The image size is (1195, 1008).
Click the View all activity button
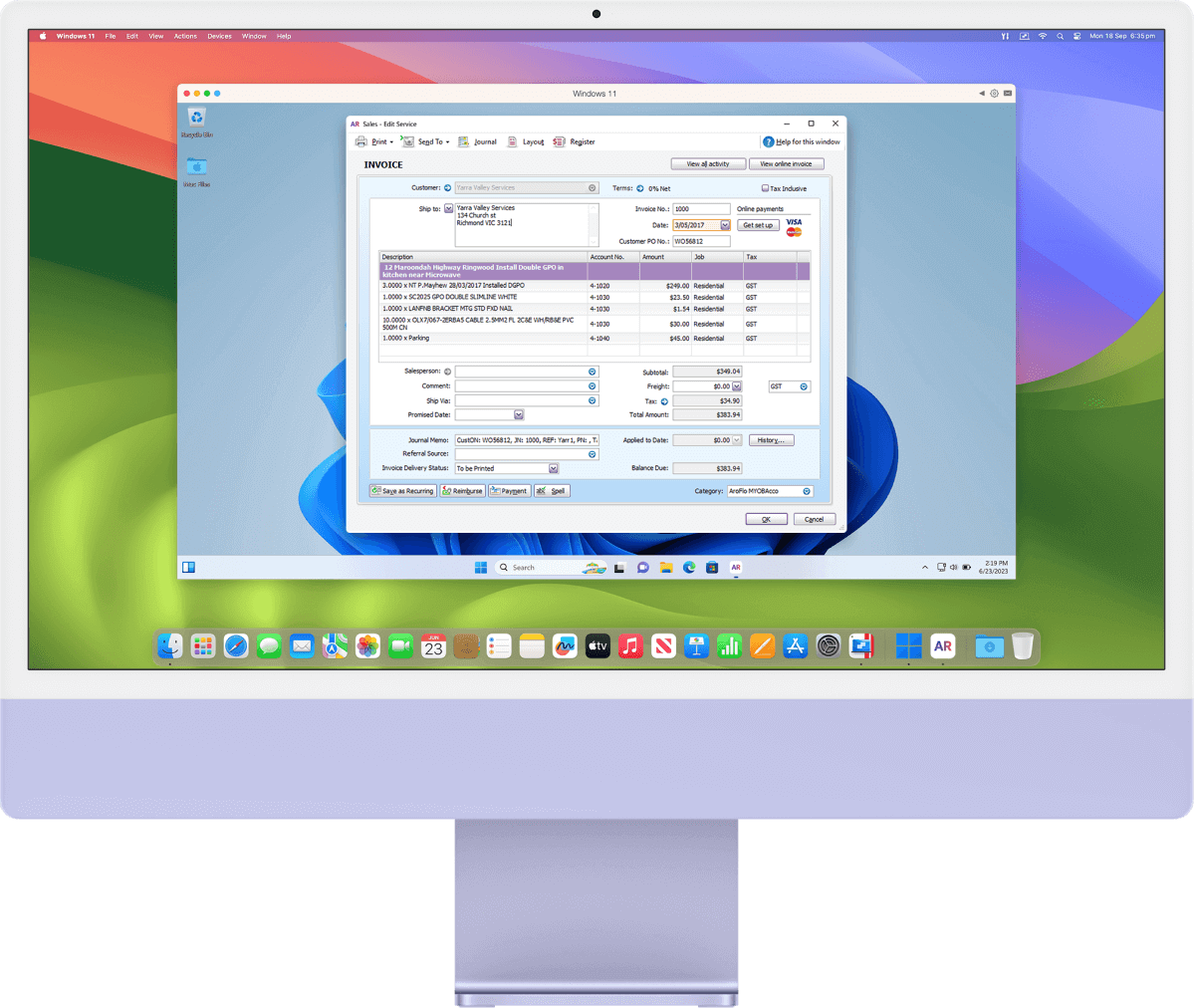pos(707,163)
